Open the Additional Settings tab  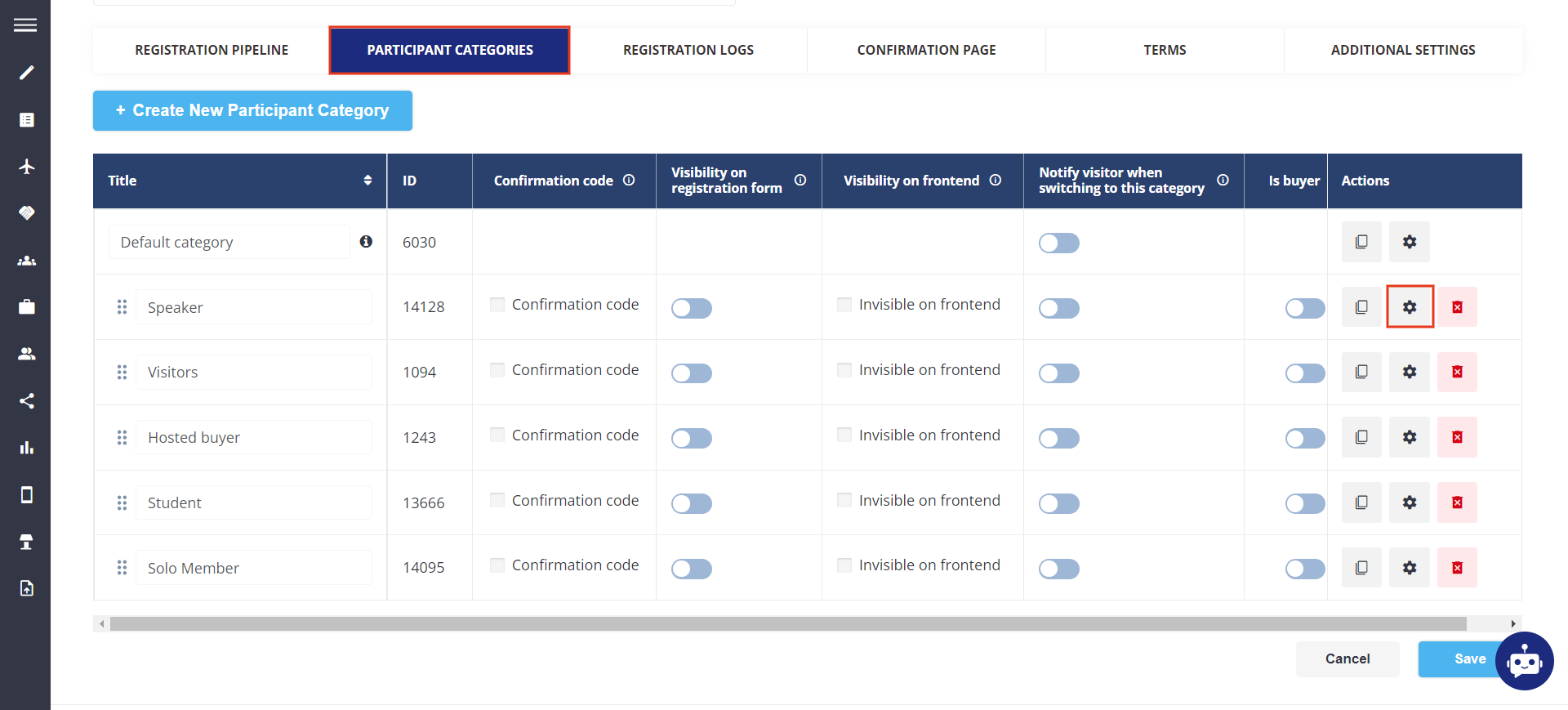click(1403, 50)
